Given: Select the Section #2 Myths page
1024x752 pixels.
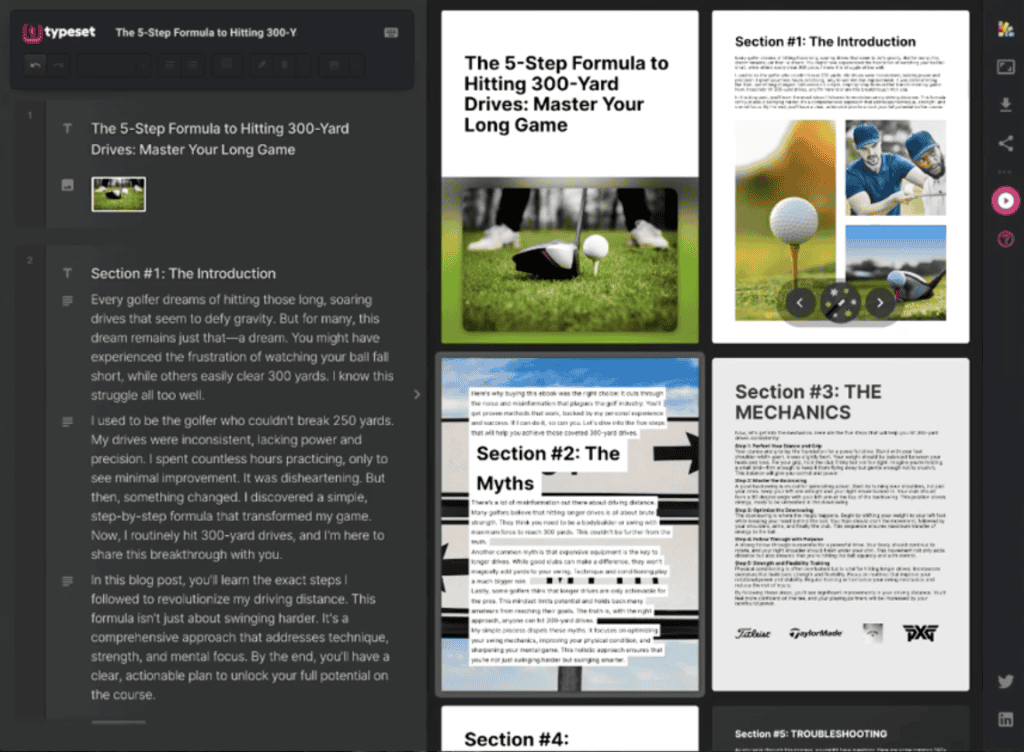Looking at the screenshot, I should click(570, 523).
